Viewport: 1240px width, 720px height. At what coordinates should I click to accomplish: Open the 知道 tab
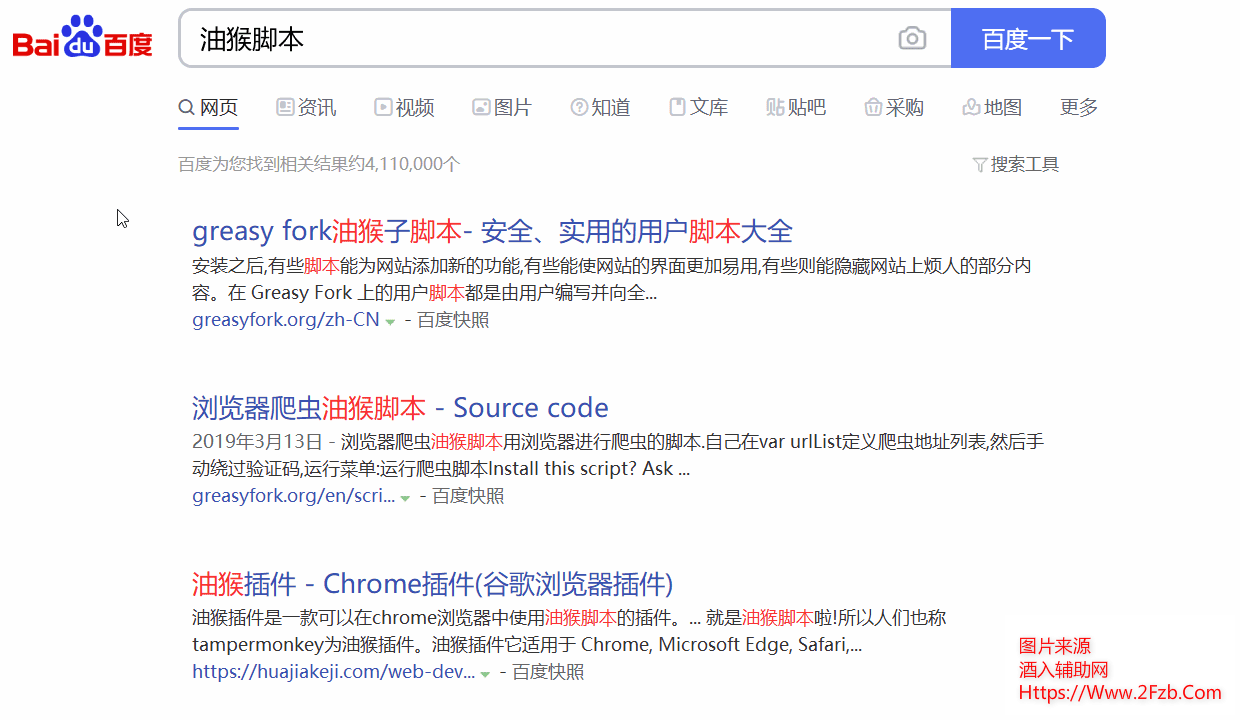[x=600, y=107]
